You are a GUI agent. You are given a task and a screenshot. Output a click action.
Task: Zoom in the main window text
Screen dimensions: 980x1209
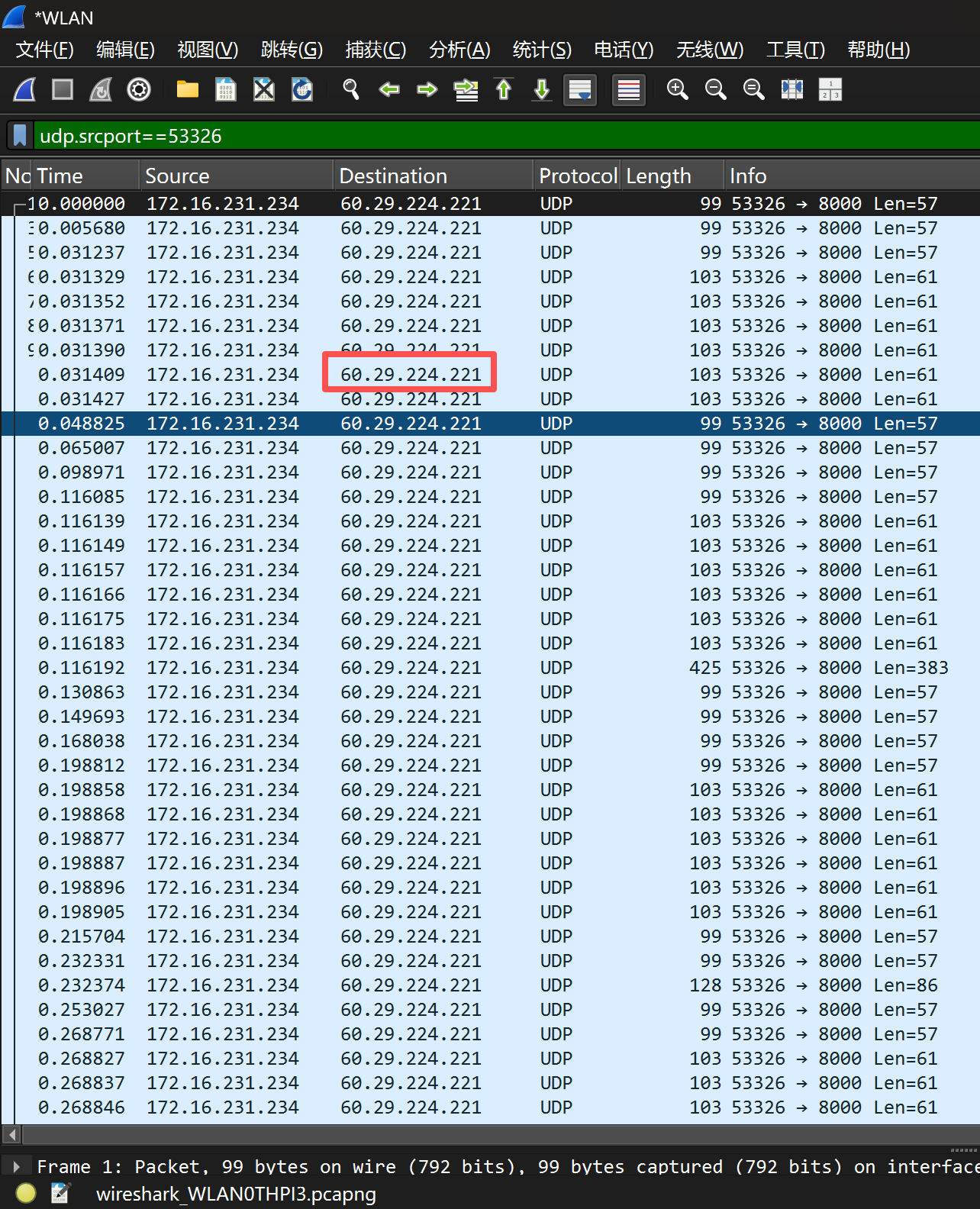pos(678,90)
